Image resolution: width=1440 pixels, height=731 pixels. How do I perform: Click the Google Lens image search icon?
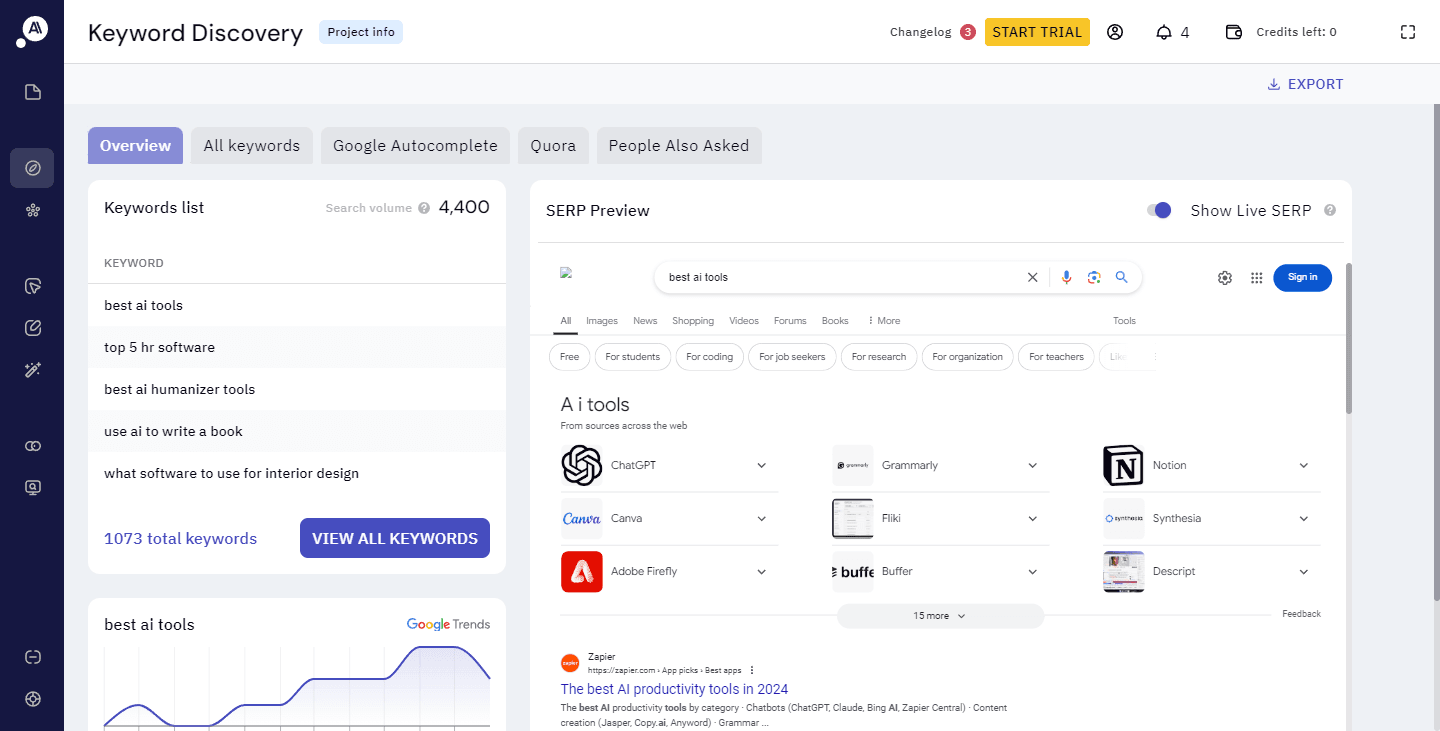pos(1094,277)
